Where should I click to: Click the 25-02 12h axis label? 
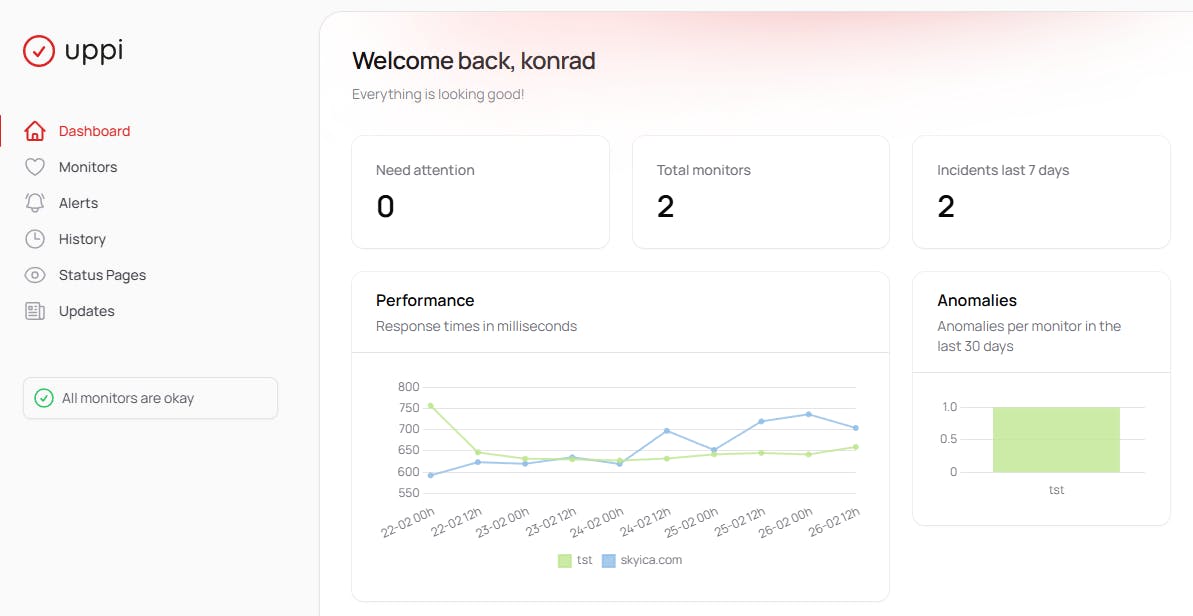pyautogui.click(x=740, y=522)
